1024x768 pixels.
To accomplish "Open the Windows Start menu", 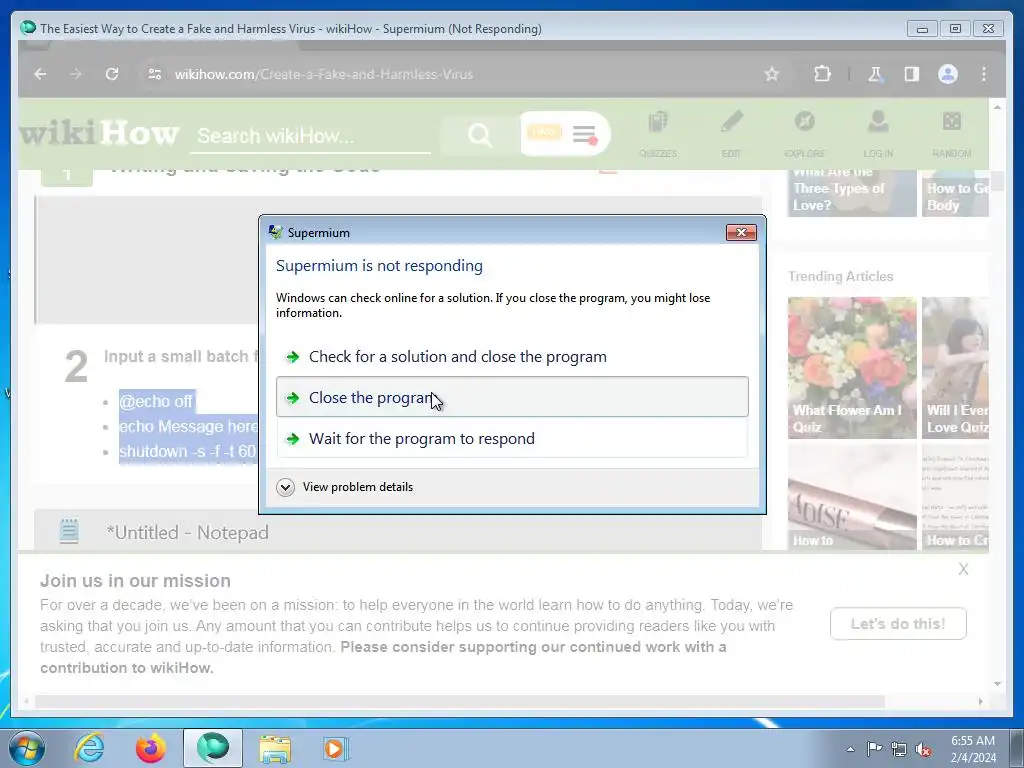I will pyautogui.click(x=26, y=748).
